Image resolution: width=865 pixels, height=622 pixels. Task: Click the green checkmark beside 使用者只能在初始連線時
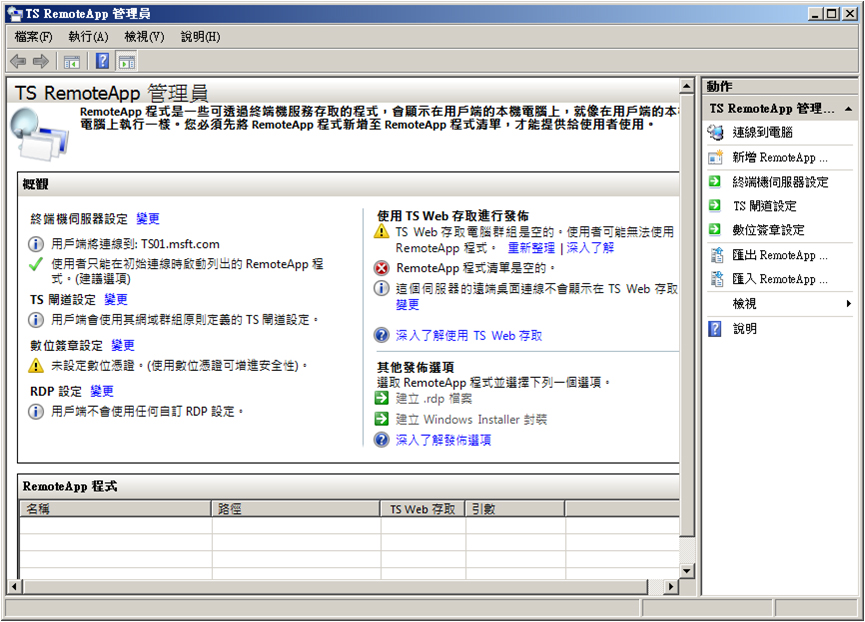pos(36,265)
